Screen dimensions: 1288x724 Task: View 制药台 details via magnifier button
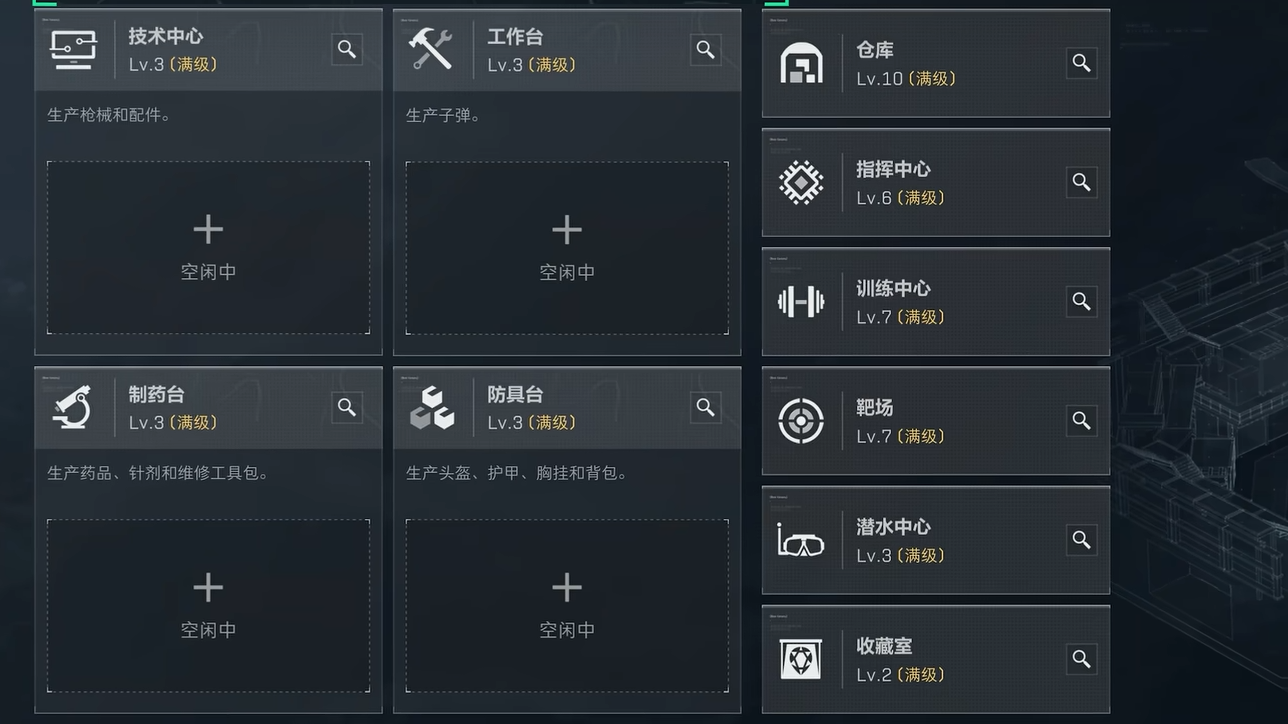347,407
